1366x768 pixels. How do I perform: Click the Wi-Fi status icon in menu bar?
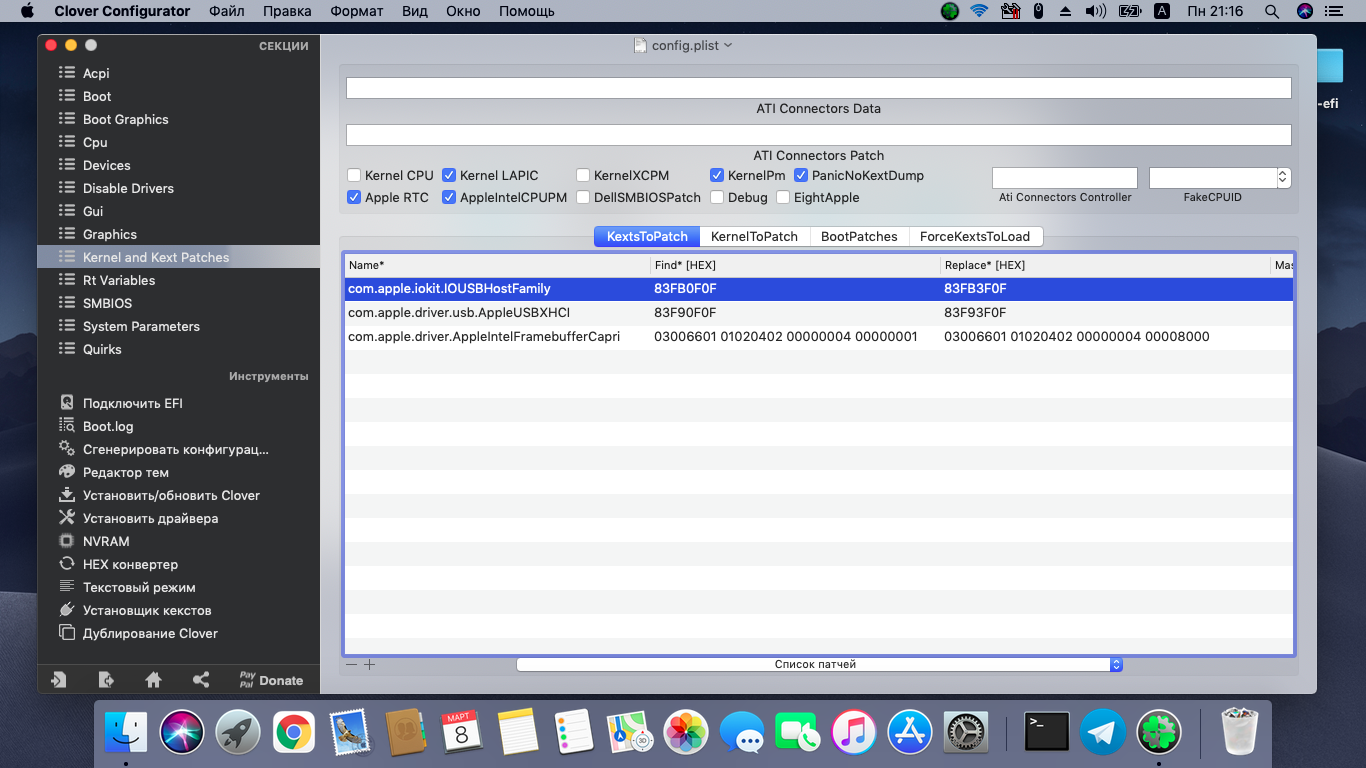[979, 11]
